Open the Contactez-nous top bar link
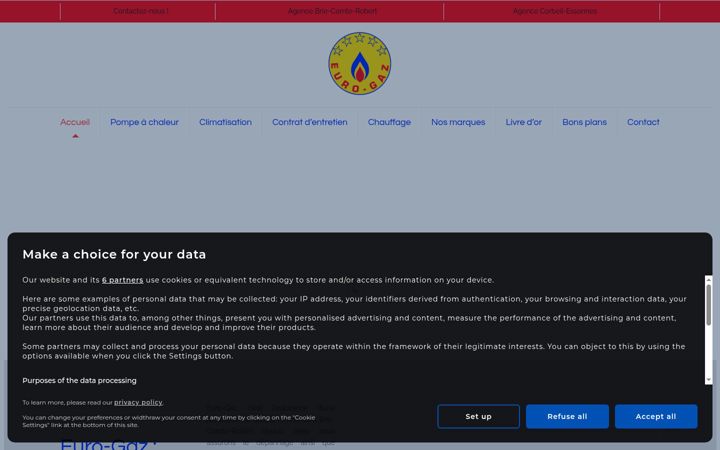720x450 pixels. 141,11
